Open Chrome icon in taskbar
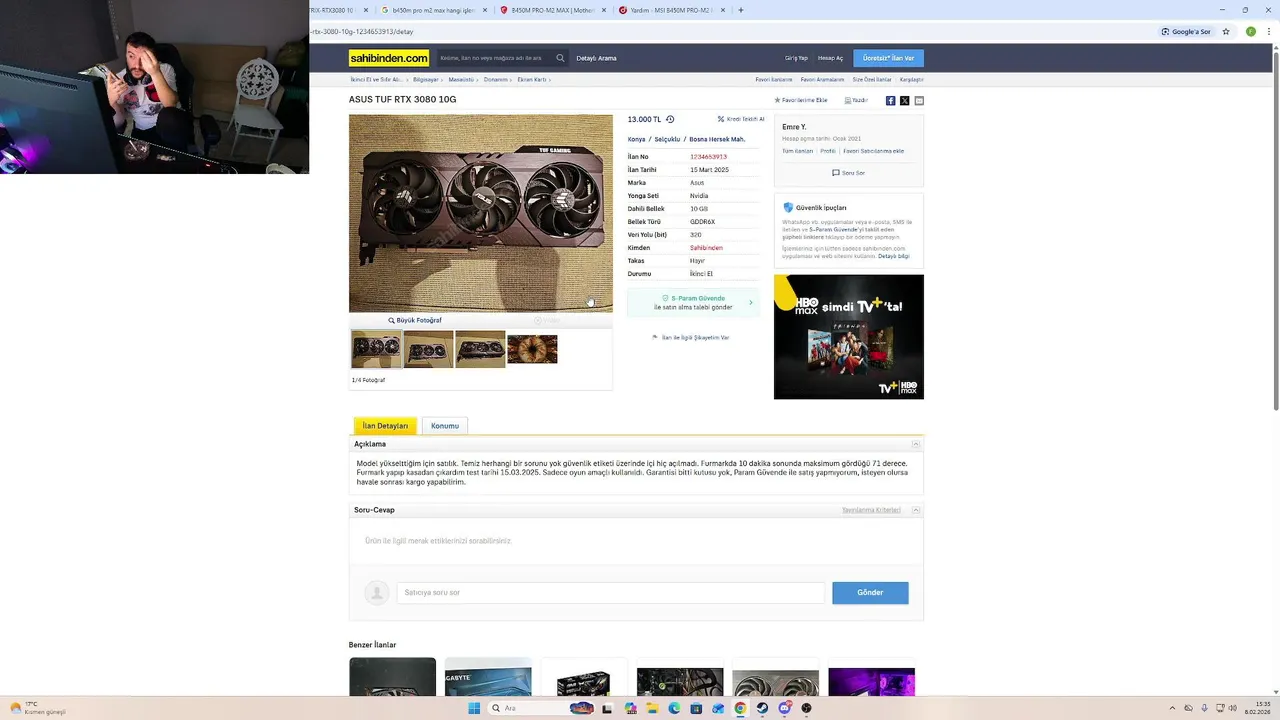Image resolution: width=1280 pixels, height=720 pixels. [x=740, y=708]
